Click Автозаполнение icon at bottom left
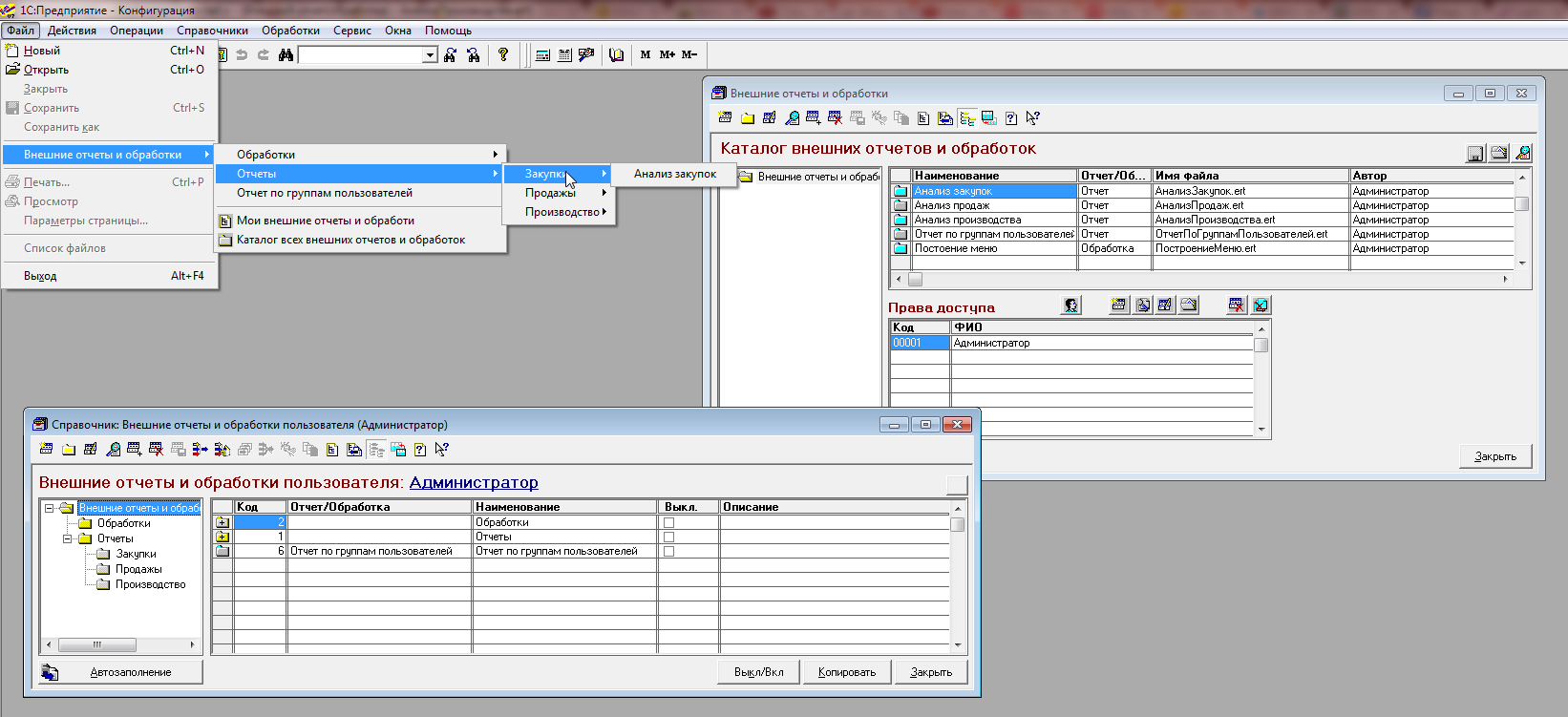The height and width of the screenshot is (717, 1568). click(x=50, y=672)
